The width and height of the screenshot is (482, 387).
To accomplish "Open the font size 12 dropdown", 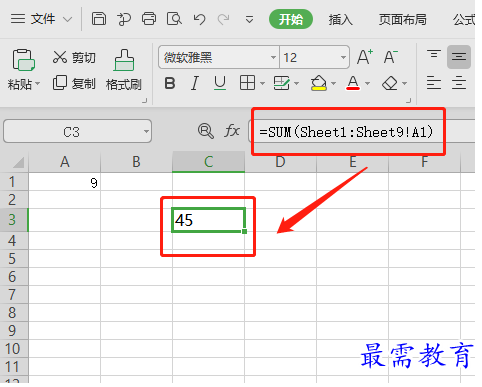I will click(x=343, y=58).
